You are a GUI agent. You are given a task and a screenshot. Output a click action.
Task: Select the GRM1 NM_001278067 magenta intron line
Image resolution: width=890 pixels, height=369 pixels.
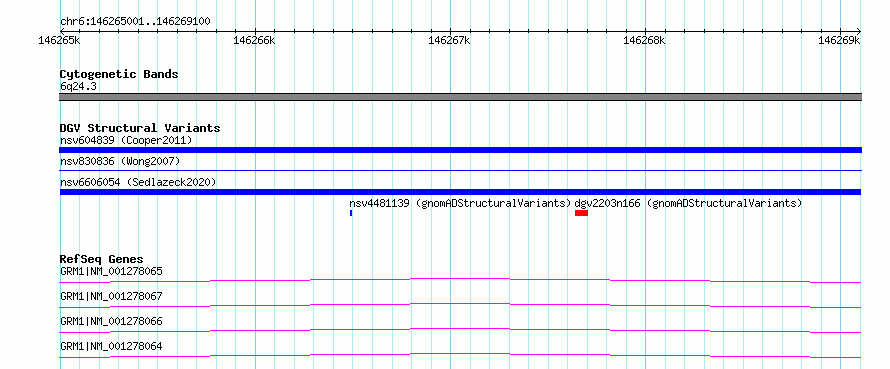pos(460,305)
